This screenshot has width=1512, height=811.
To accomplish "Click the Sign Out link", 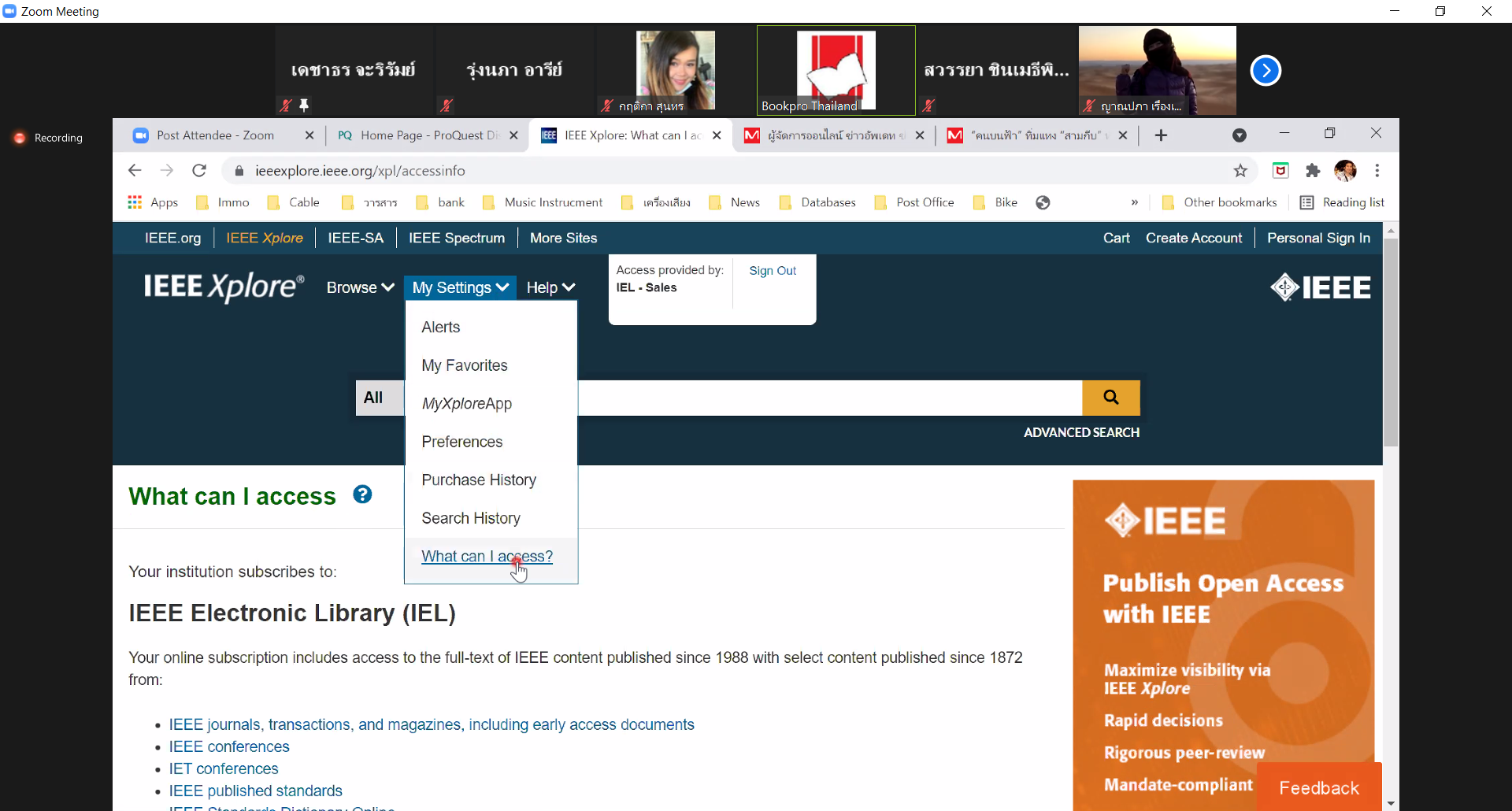I will [x=772, y=271].
